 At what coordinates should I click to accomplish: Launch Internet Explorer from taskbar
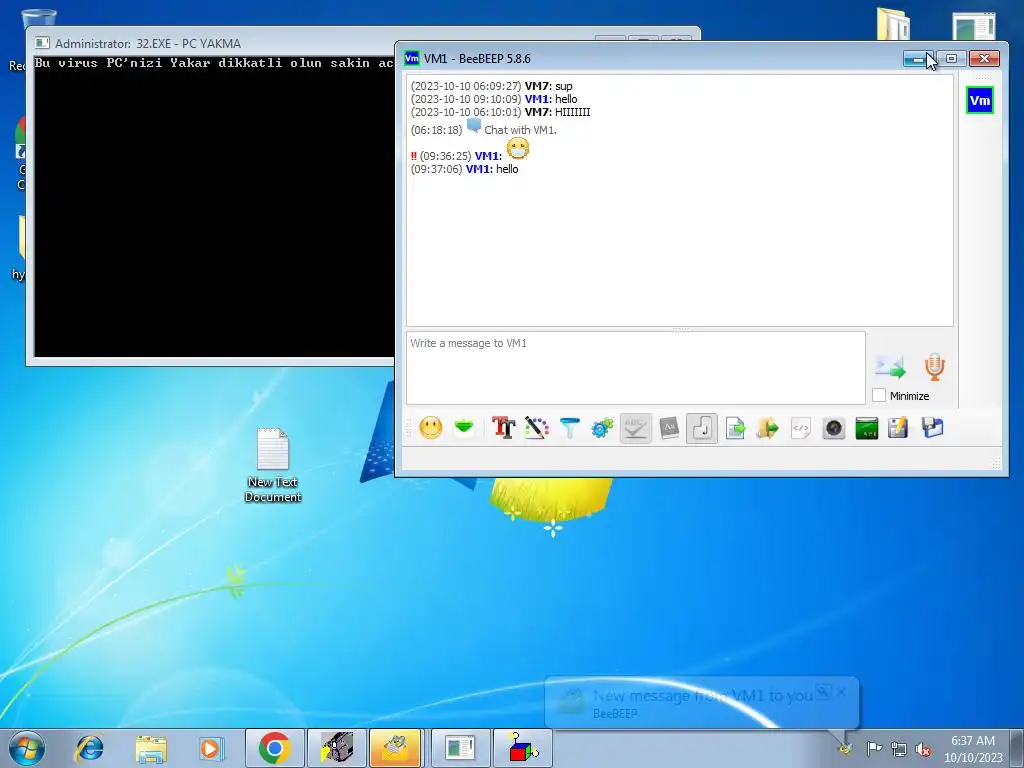(x=89, y=748)
